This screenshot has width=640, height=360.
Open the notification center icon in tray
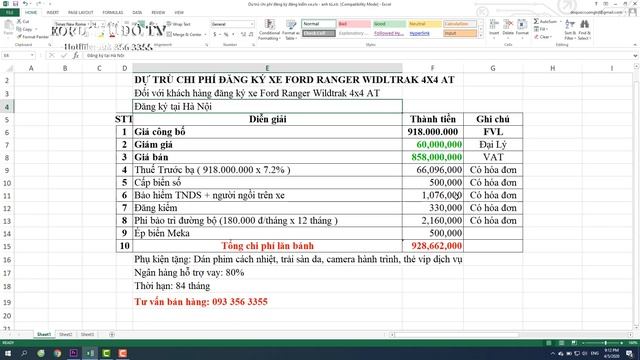(629, 353)
